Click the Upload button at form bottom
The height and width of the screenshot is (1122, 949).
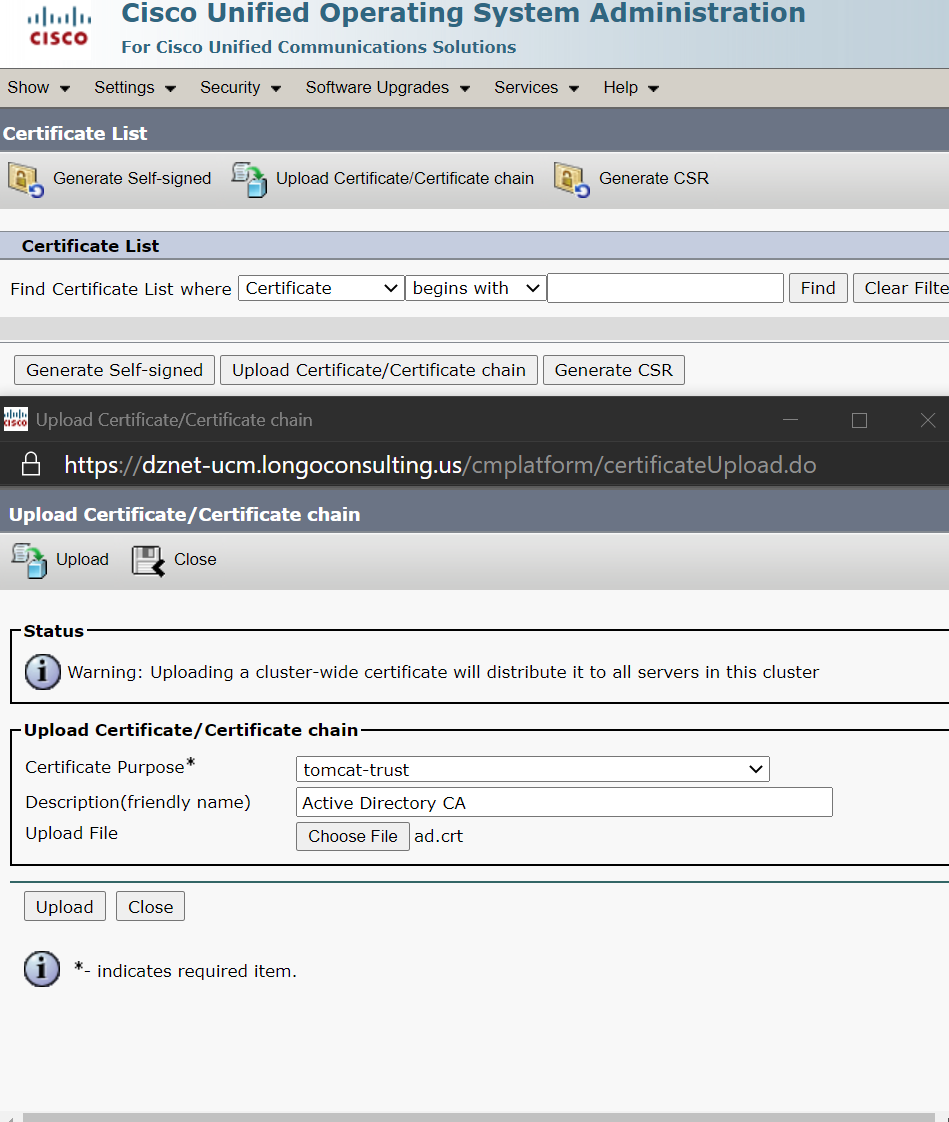64,907
